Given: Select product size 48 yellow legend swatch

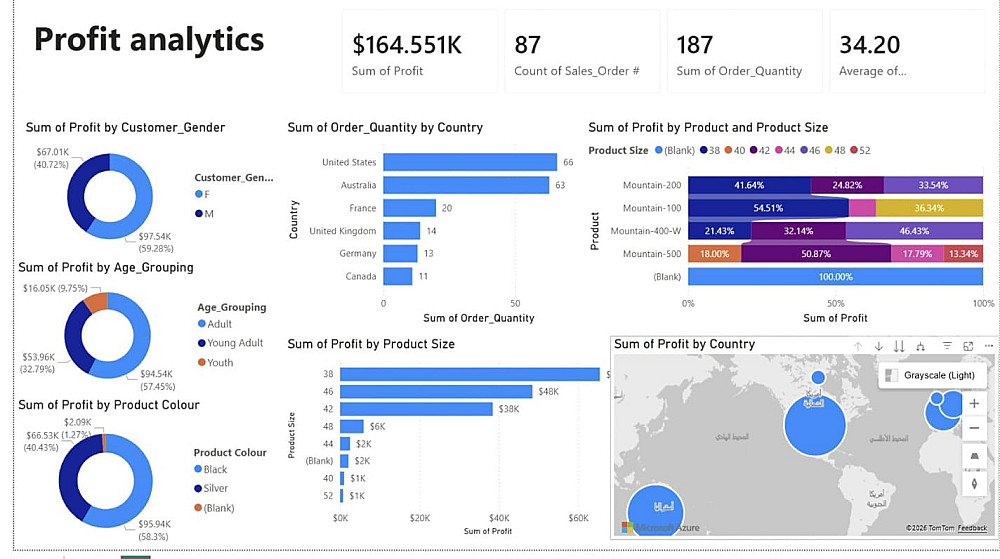Looking at the screenshot, I should tap(828, 150).
